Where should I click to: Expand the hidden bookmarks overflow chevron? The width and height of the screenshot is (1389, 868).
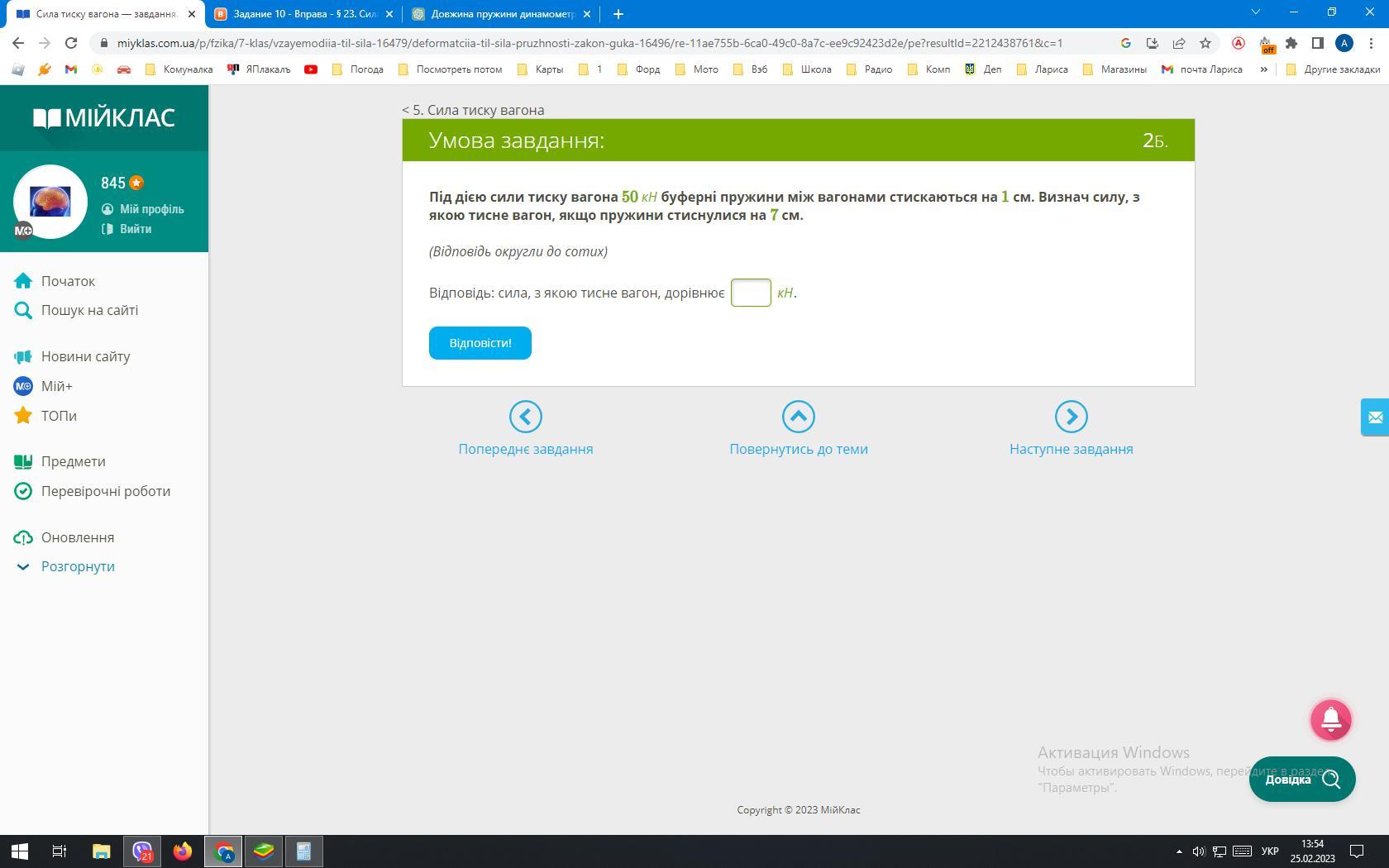(x=1263, y=69)
